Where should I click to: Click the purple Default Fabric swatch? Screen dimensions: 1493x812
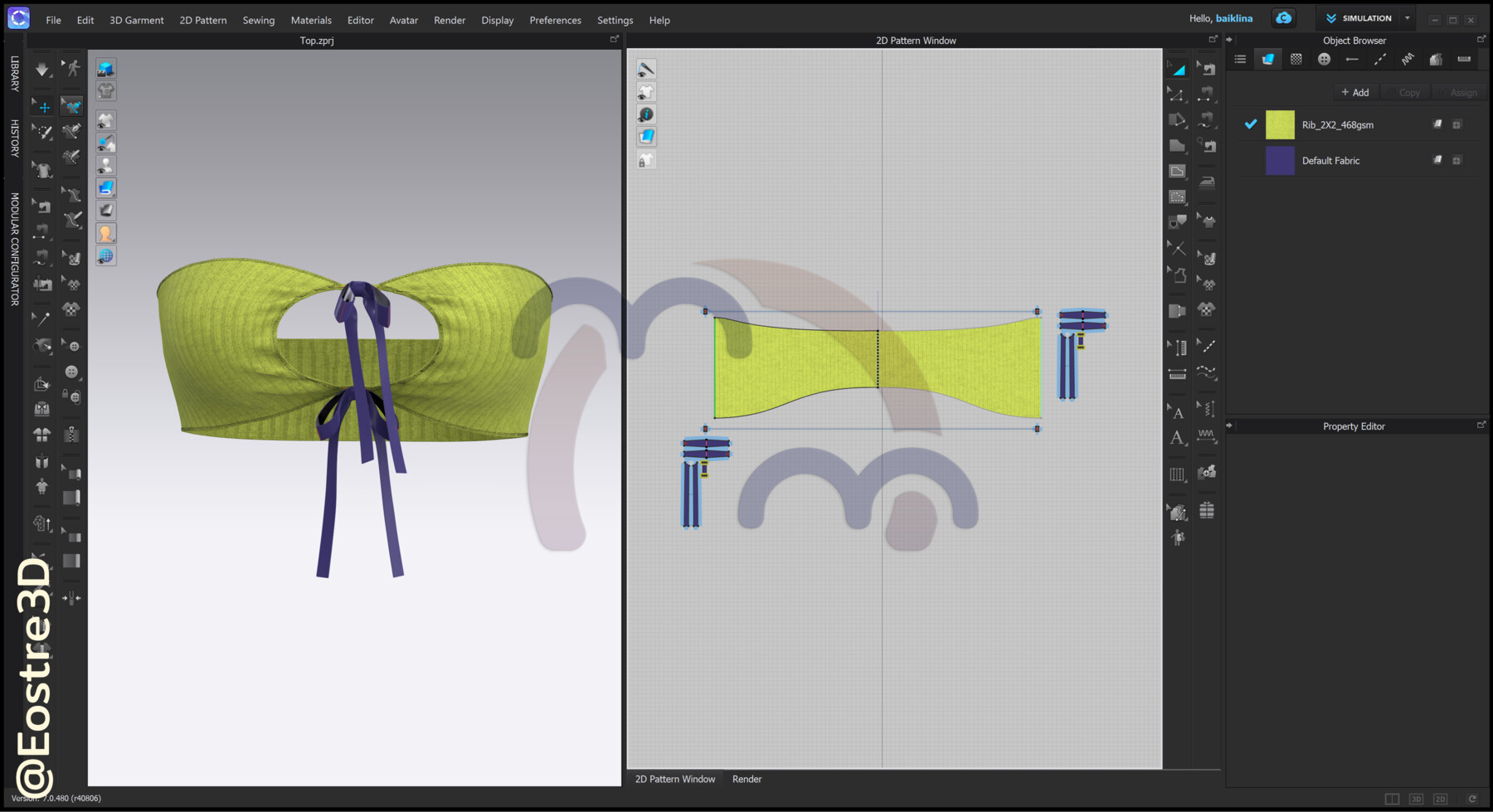1280,160
